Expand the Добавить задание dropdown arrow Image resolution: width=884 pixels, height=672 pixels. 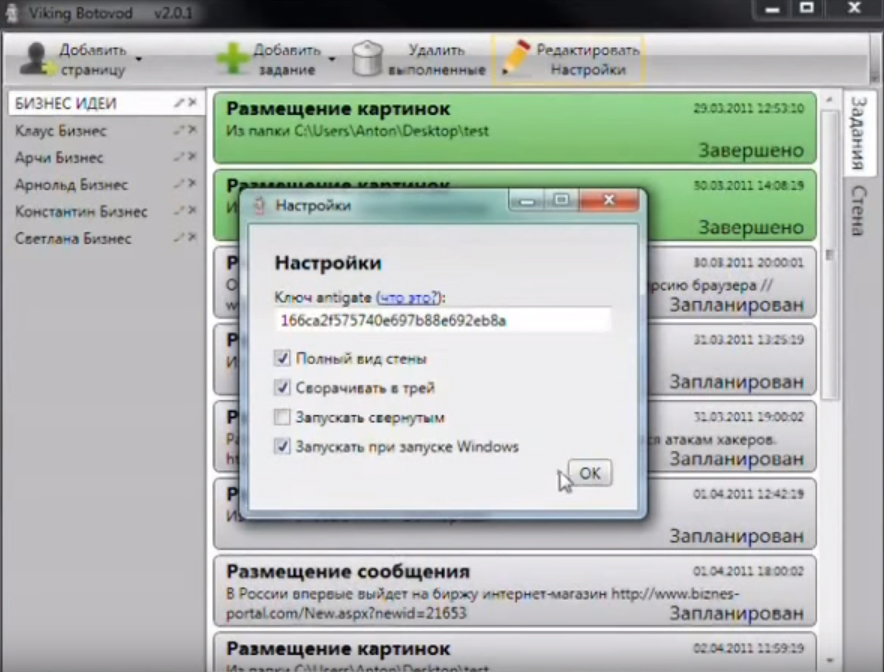pos(332,59)
